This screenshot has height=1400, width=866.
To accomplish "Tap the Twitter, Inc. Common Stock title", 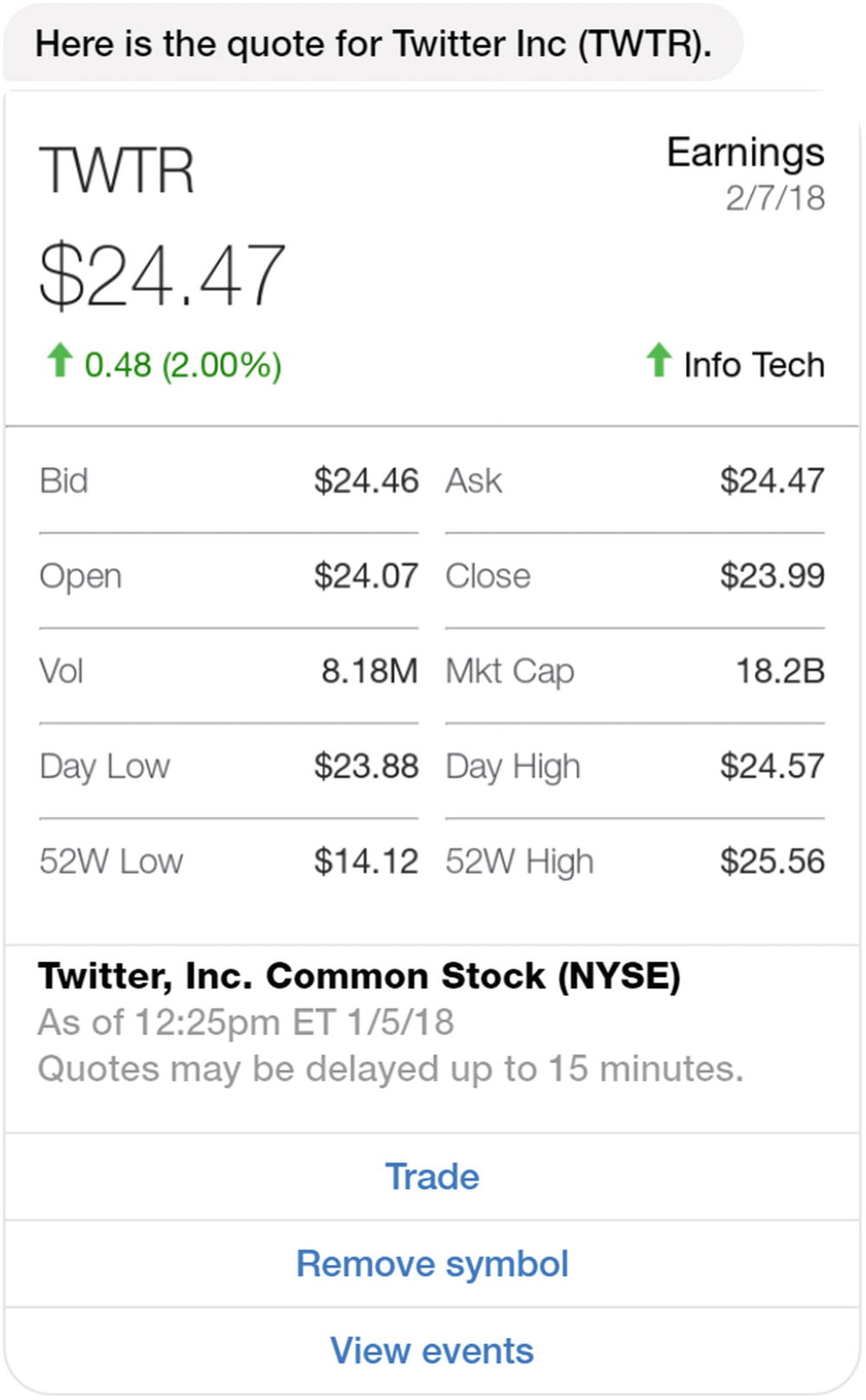I will [359, 976].
